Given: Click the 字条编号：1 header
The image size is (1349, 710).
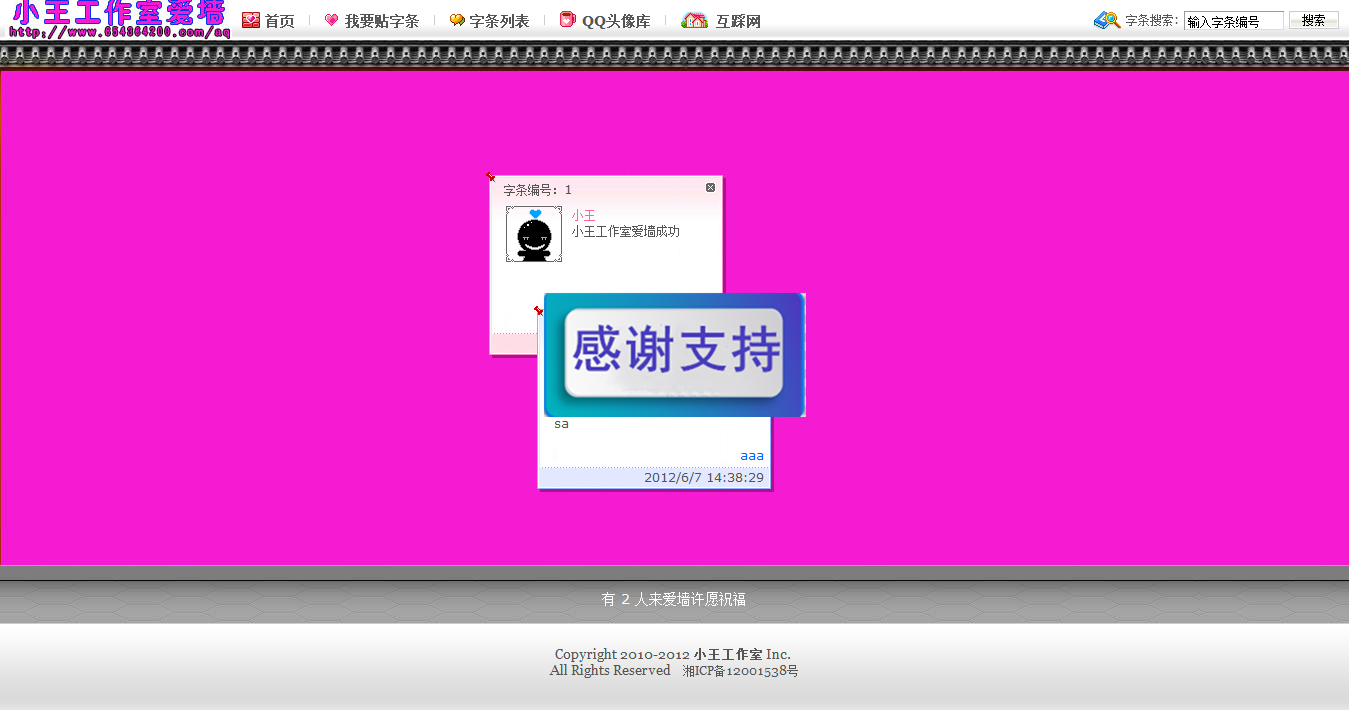Looking at the screenshot, I should [x=537, y=190].
